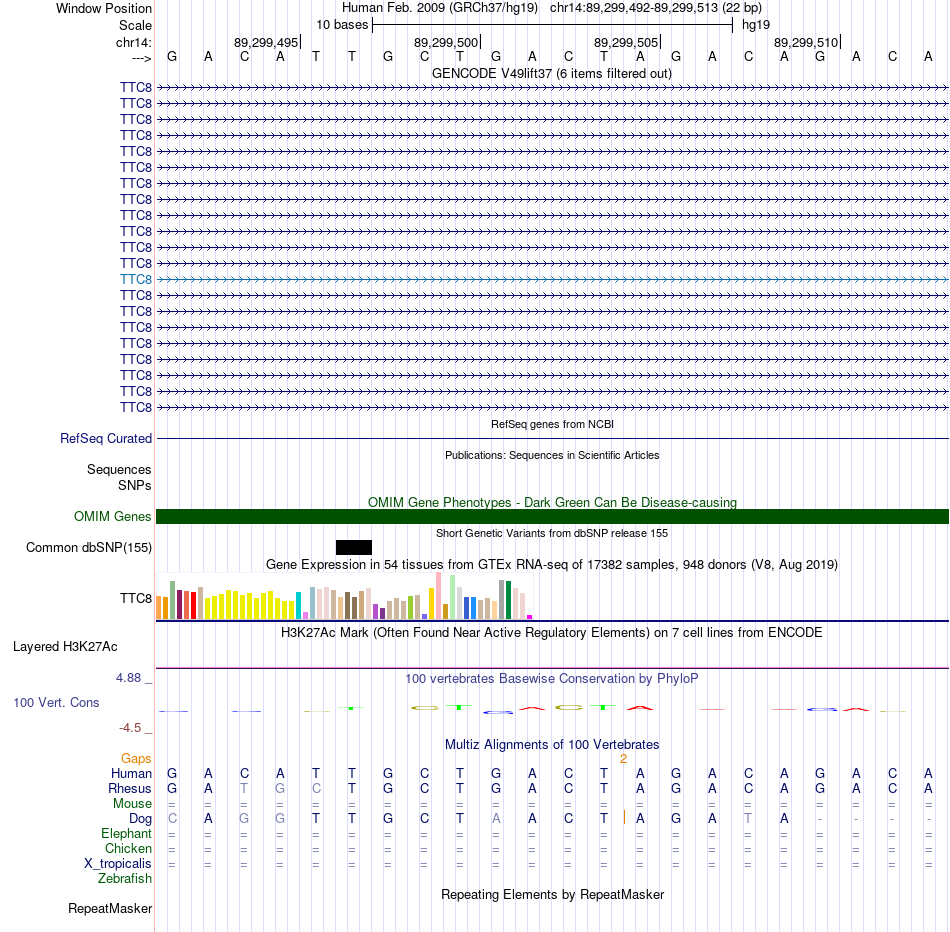The height and width of the screenshot is (932, 950).
Task: Click the '100 Vert. Cons' track label
Action: 56,702
